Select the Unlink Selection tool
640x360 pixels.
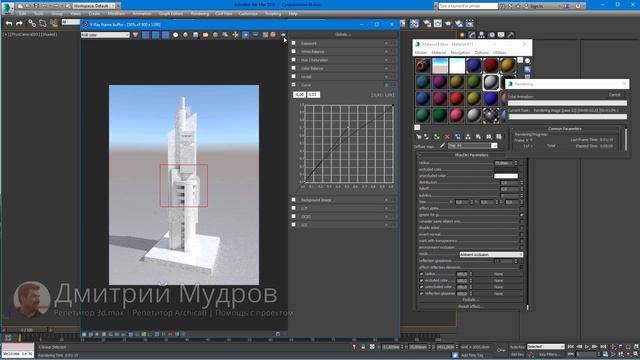tap(42, 24)
